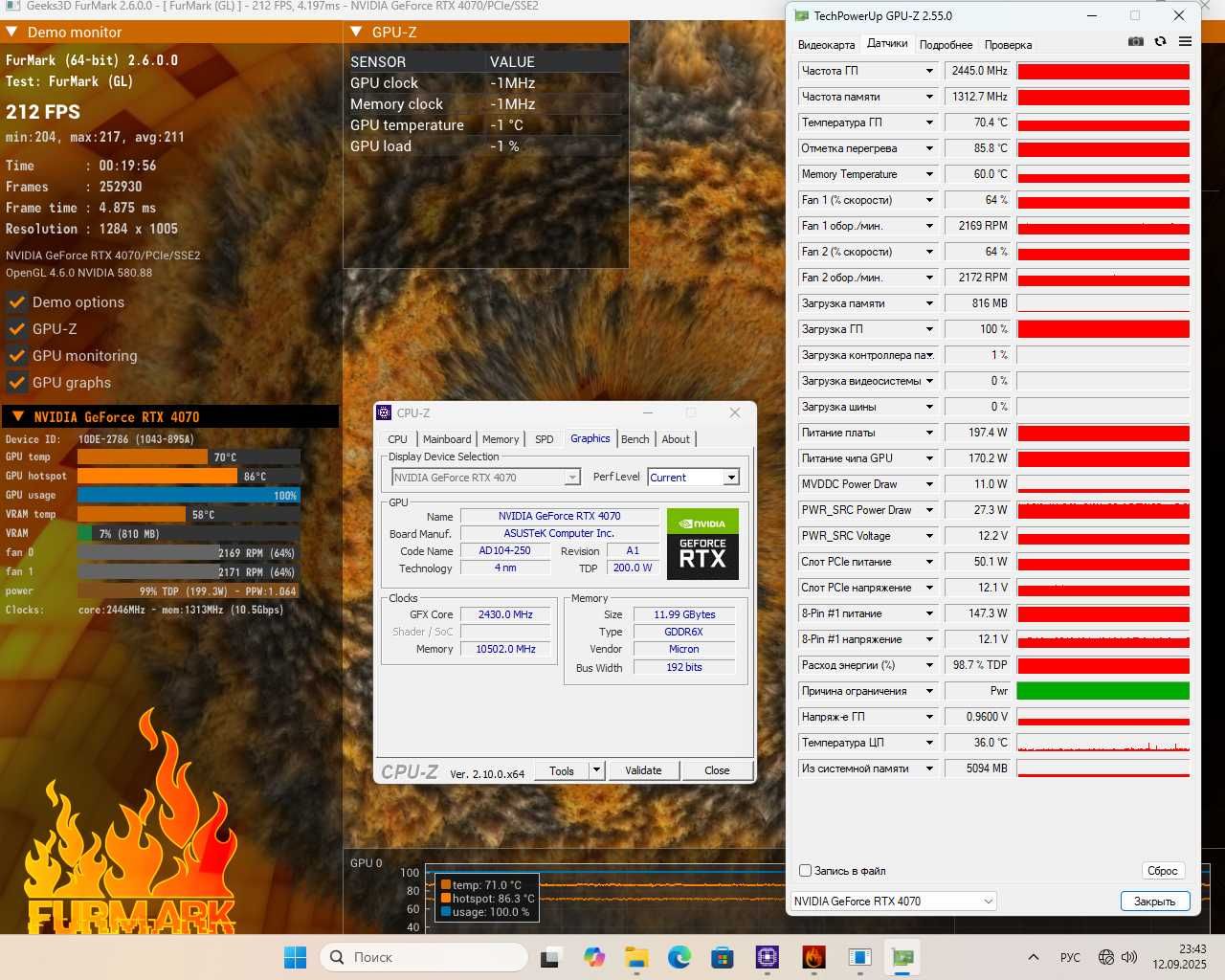Image resolution: width=1225 pixels, height=980 pixels.
Task: Switch to the Mainboard tab in CPU-Z
Action: point(447,439)
